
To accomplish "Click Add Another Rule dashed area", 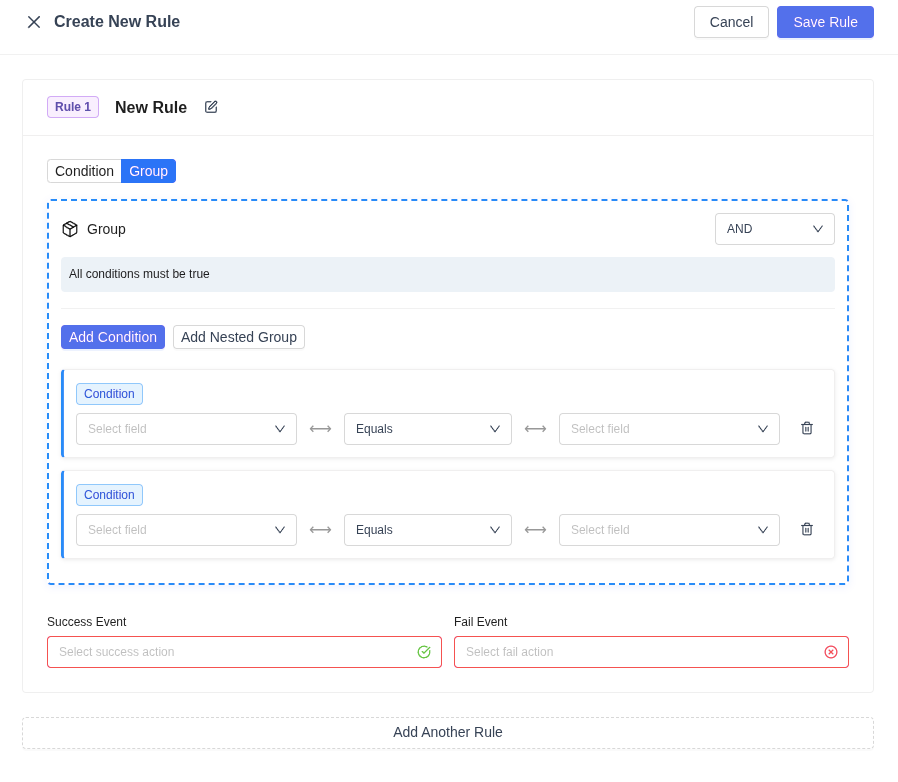I will tap(448, 732).
